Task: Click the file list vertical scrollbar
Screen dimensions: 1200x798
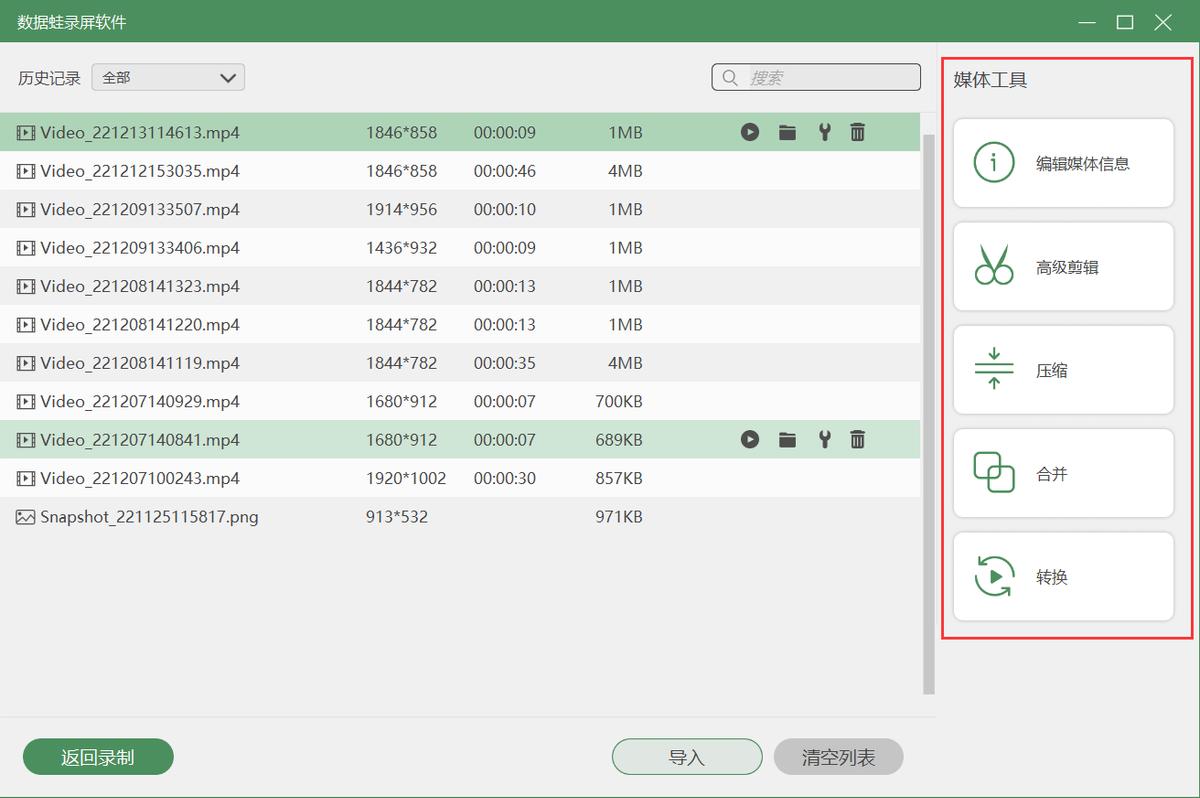Action: [x=928, y=400]
